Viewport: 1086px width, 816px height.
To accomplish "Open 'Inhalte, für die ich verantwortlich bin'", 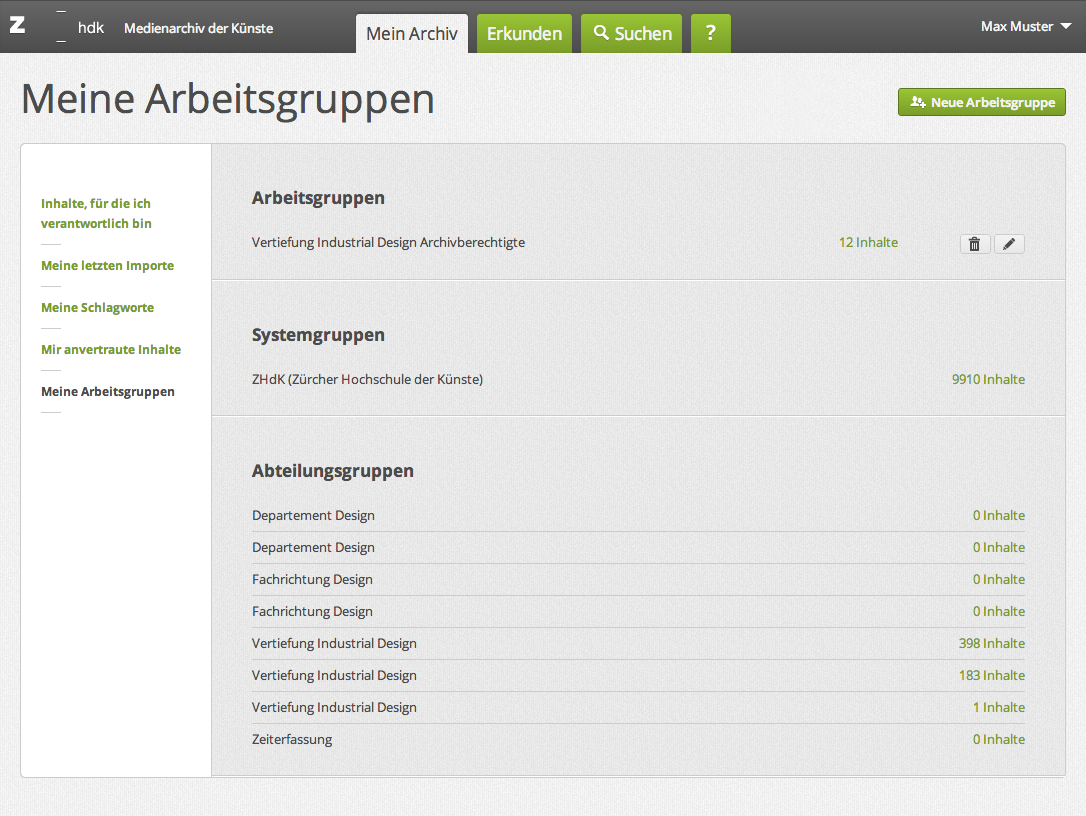I will tap(96, 213).
